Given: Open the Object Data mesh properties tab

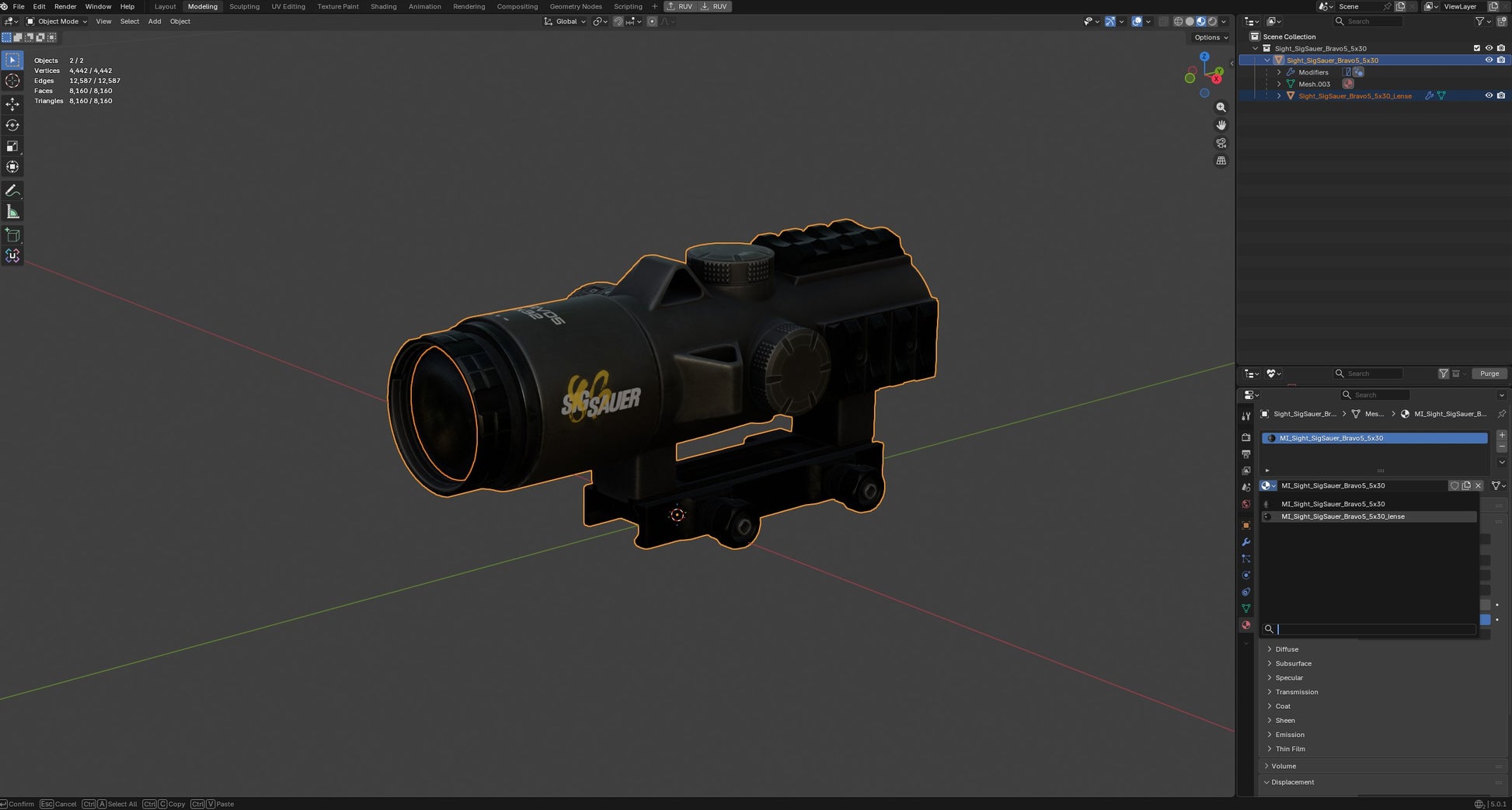Looking at the screenshot, I should [1245, 609].
